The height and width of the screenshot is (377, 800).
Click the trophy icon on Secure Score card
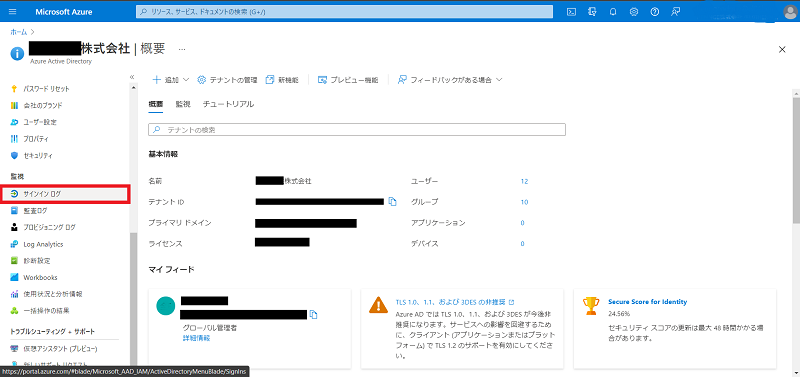(x=591, y=306)
